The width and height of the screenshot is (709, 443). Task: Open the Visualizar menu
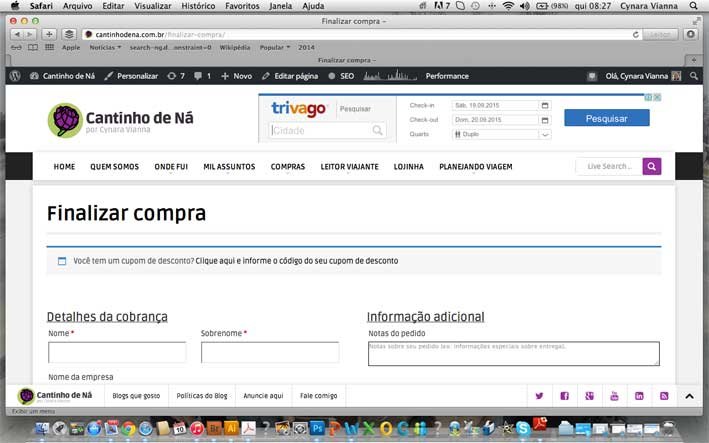point(152,6)
